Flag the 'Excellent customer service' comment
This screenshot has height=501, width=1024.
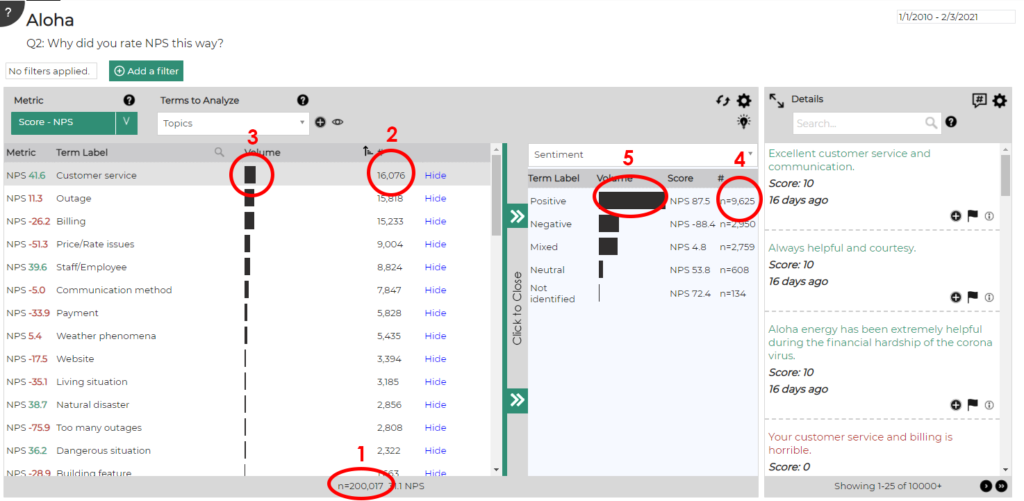pyautogui.click(x=972, y=215)
